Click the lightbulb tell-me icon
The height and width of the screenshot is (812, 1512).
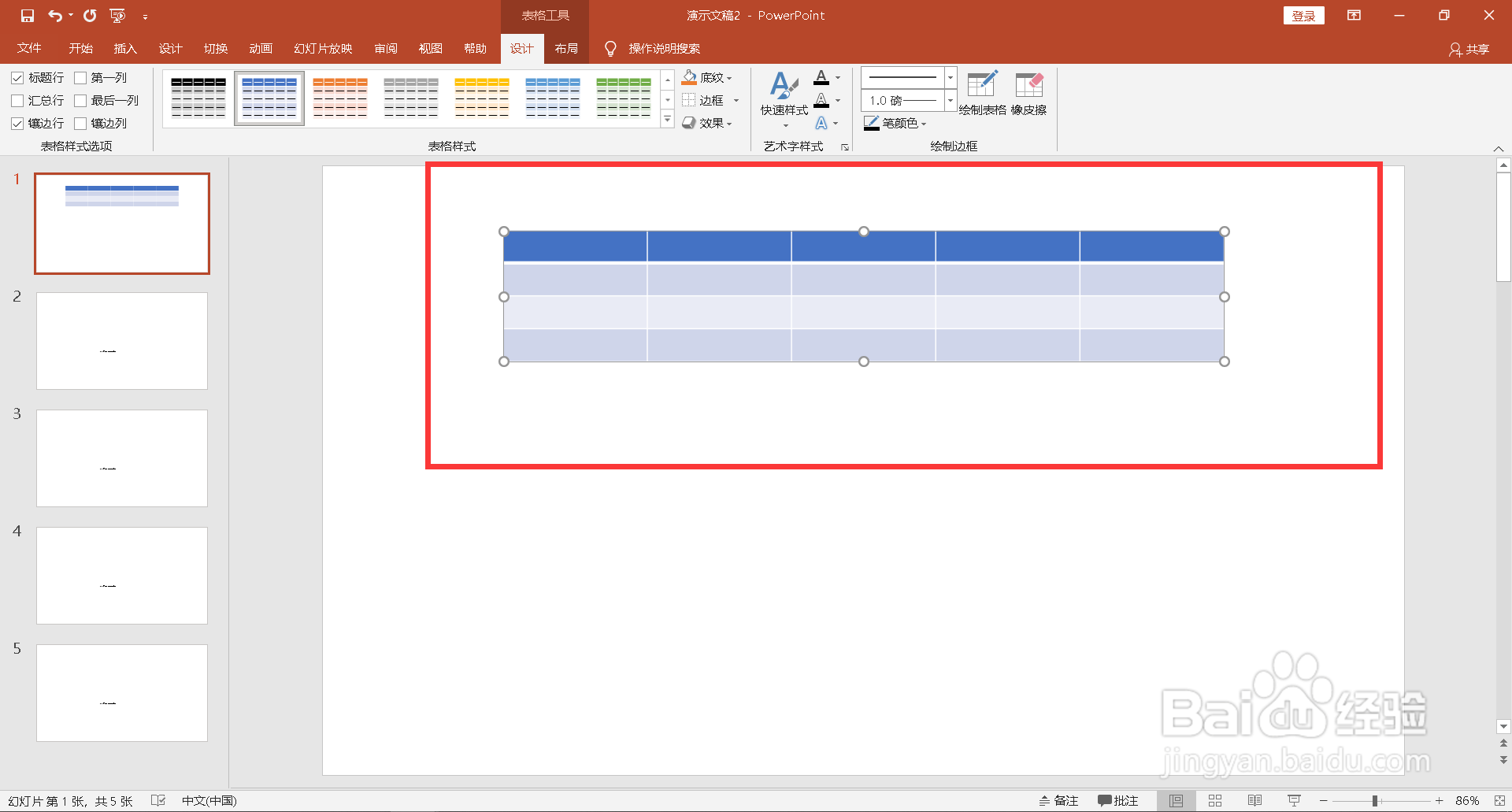pos(610,49)
